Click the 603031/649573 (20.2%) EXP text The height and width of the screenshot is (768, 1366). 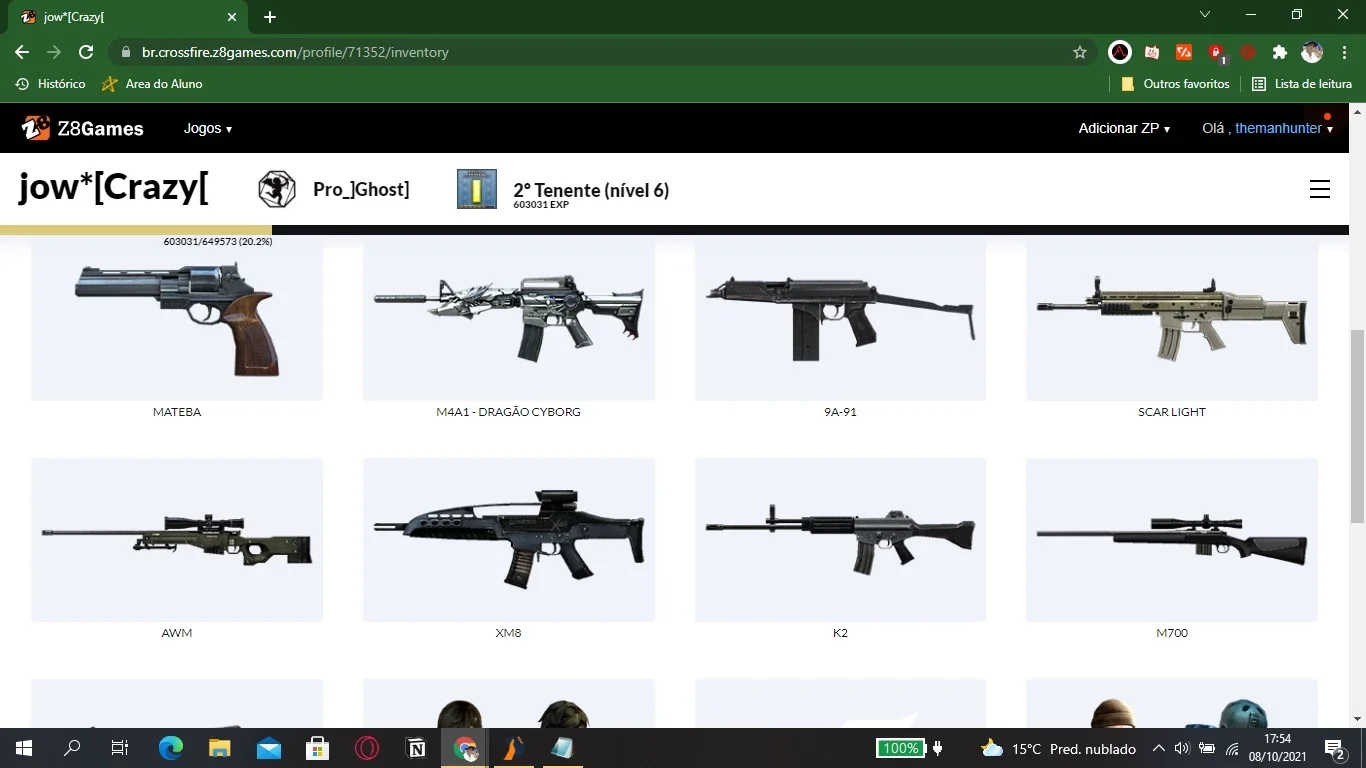[218, 242]
